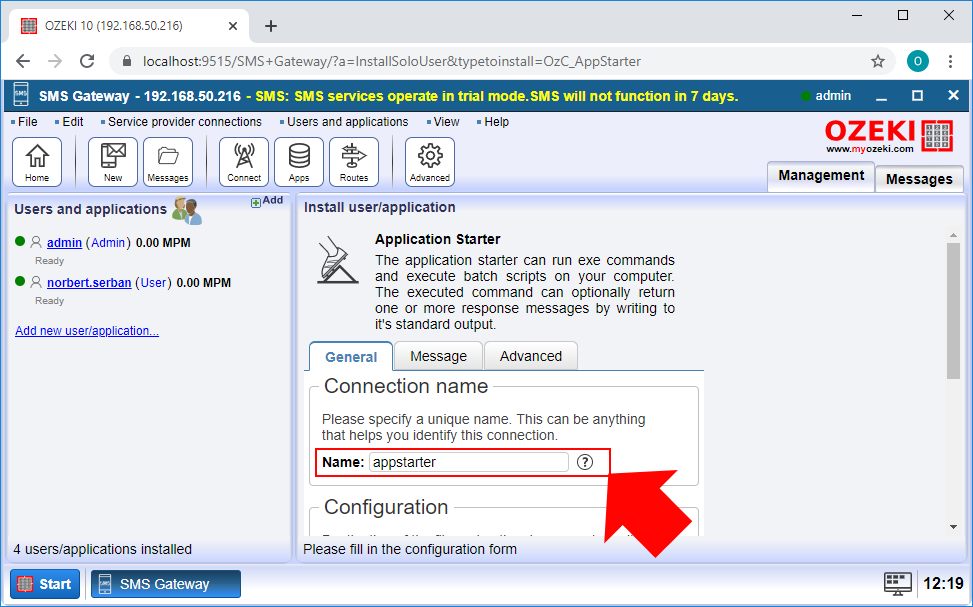Screen dimensions: 973x607
Task: Click the OZEKI logo
Action: click(888, 136)
